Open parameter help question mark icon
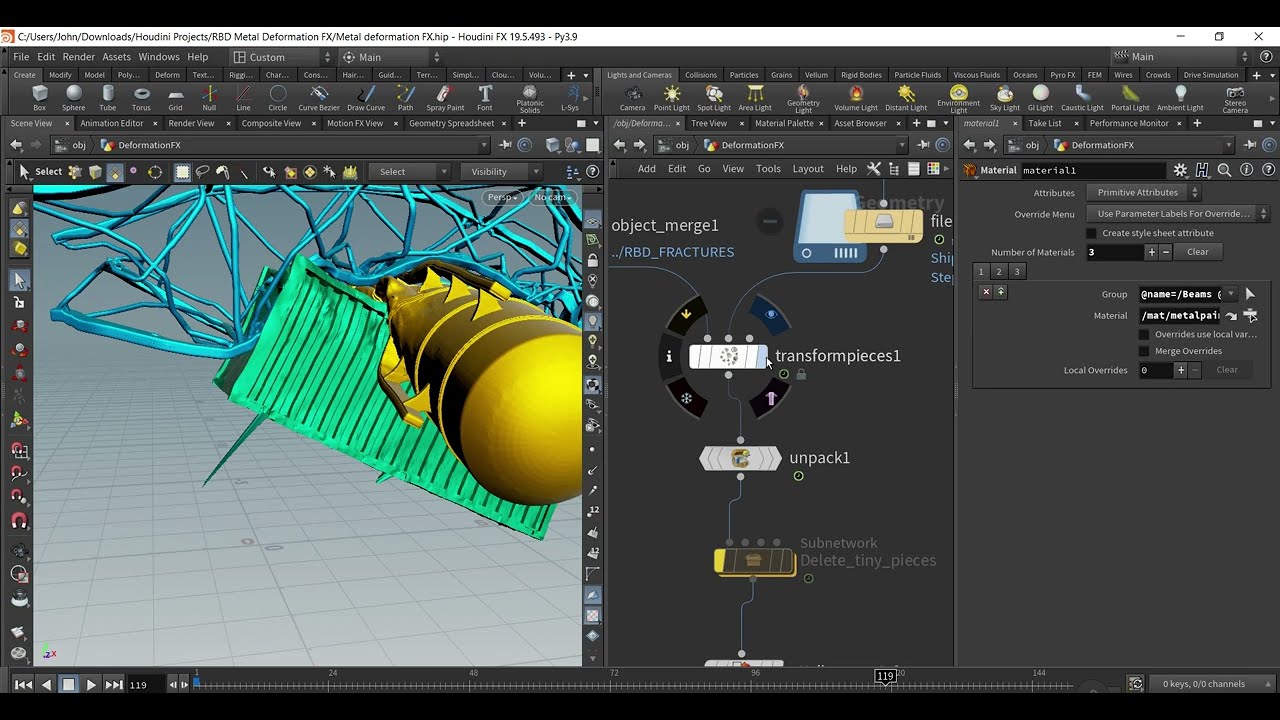This screenshot has height=720, width=1280. [x=1268, y=170]
